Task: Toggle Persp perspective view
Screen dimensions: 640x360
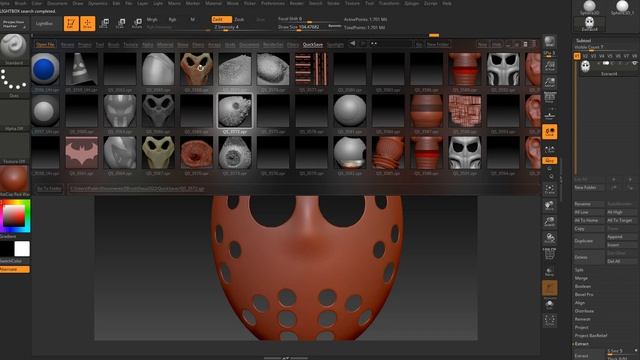Action: 550,98
